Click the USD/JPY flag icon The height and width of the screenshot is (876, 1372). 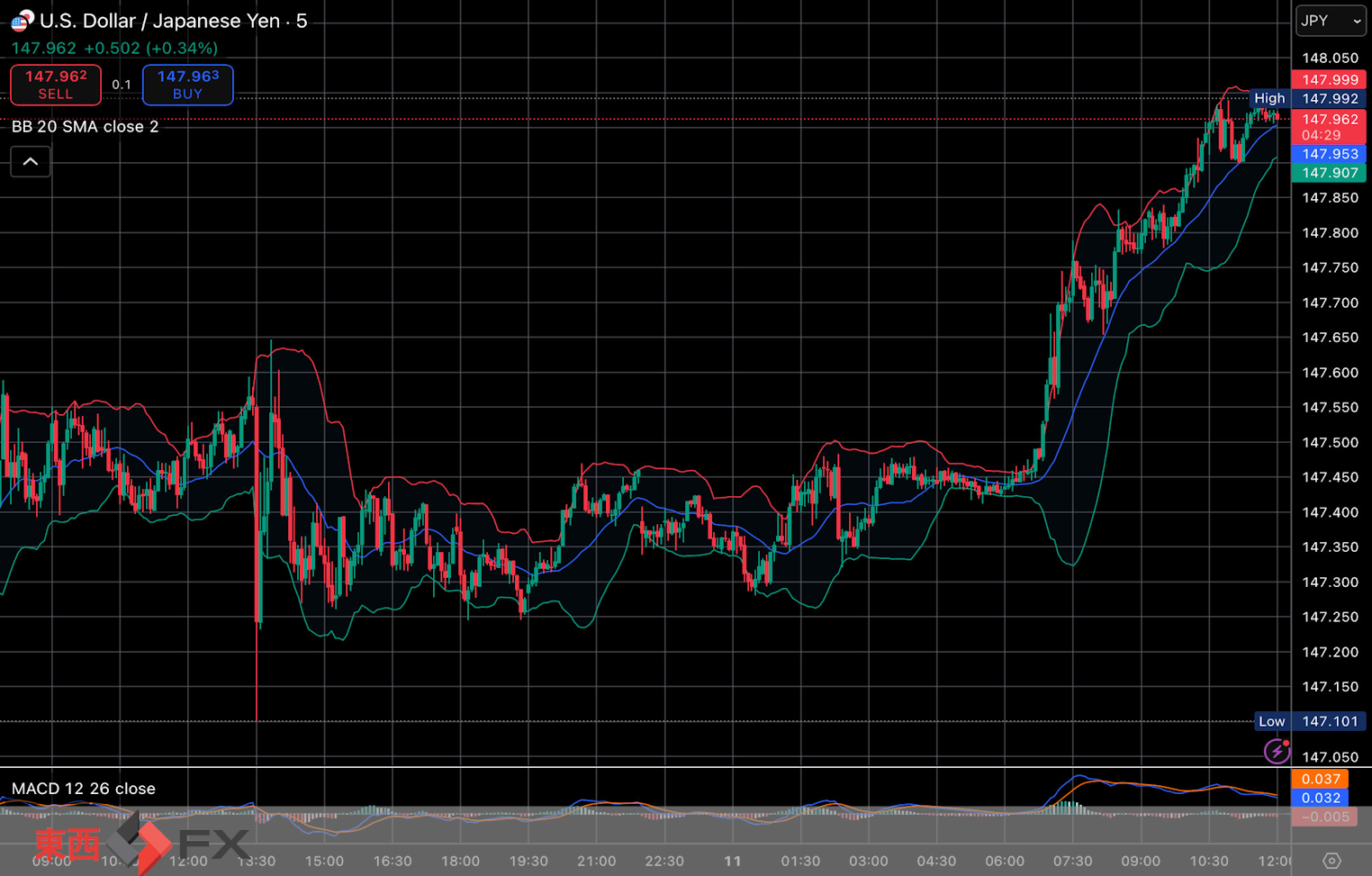pyautogui.click(x=22, y=21)
